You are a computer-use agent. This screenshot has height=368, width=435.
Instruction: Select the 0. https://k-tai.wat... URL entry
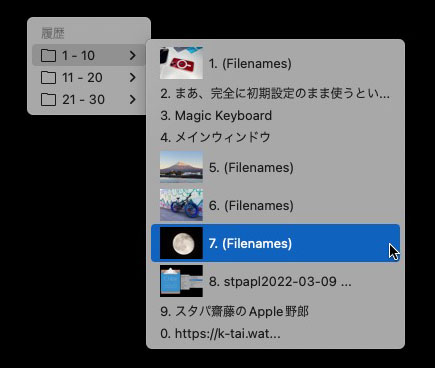(275, 333)
